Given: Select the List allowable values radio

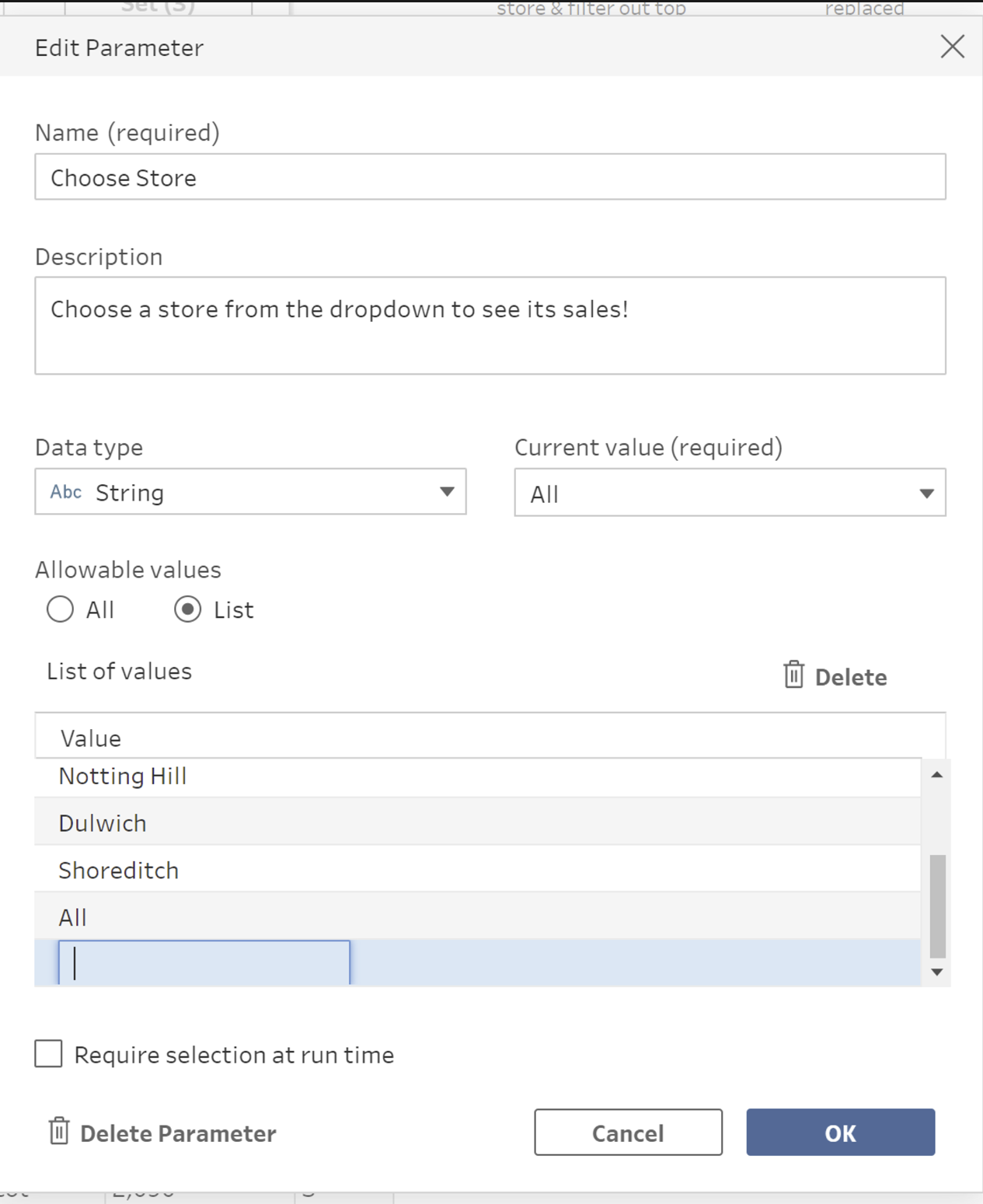Looking at the screenshot, I should click(188, 609).
